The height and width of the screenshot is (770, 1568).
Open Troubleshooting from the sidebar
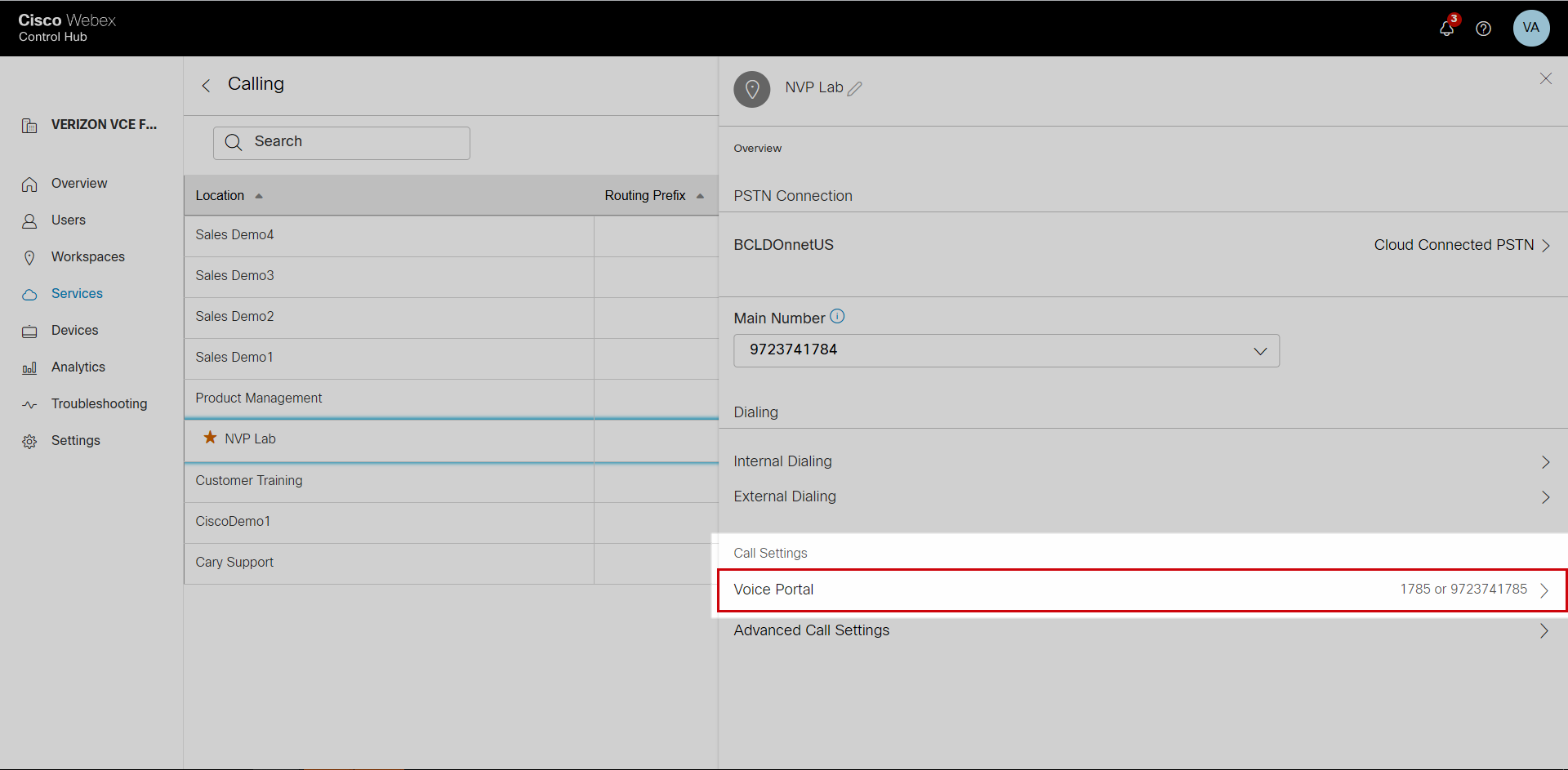(99, 404)
